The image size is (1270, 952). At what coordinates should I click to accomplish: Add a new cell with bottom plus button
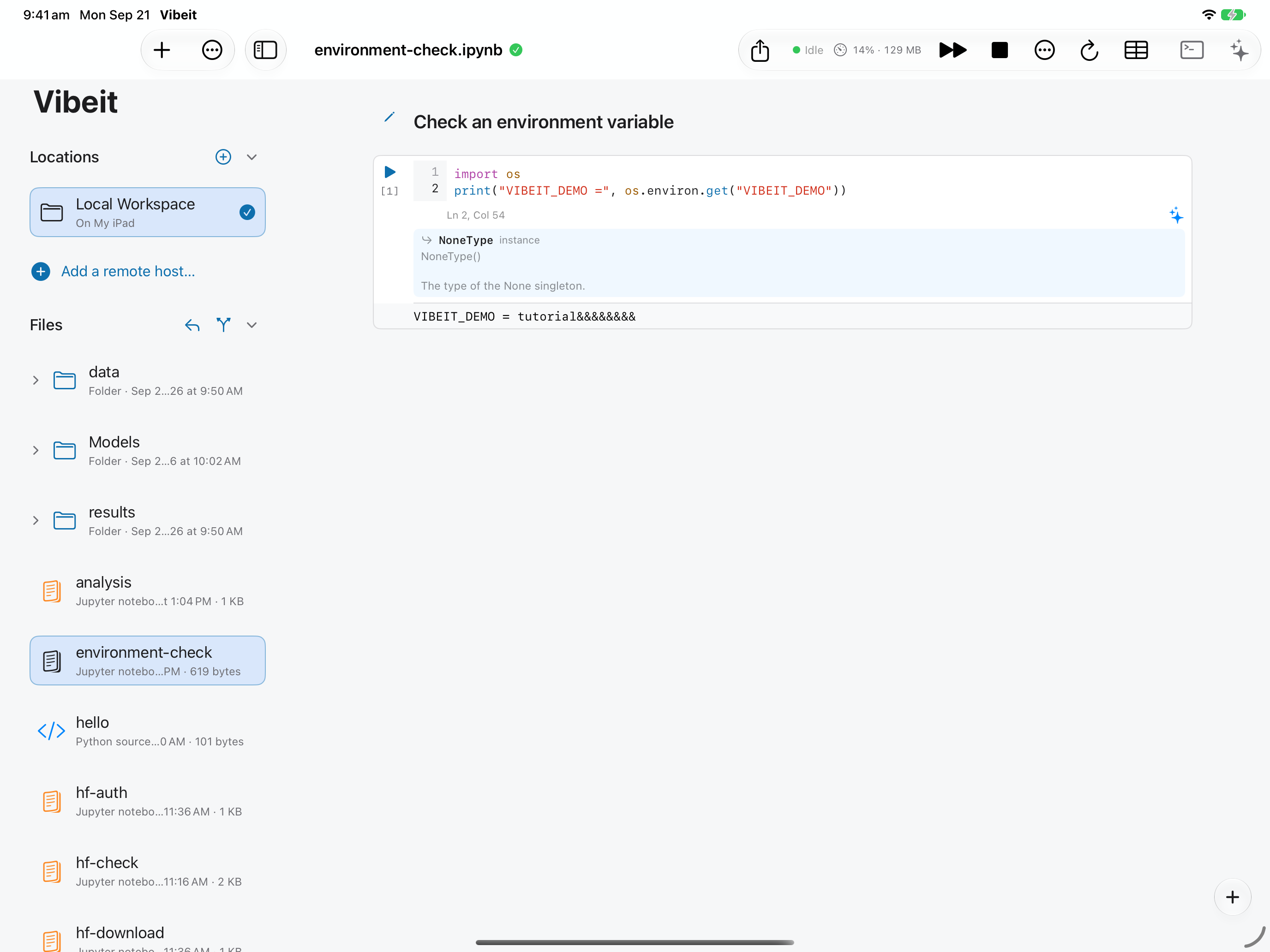[x=1232, y=897]
